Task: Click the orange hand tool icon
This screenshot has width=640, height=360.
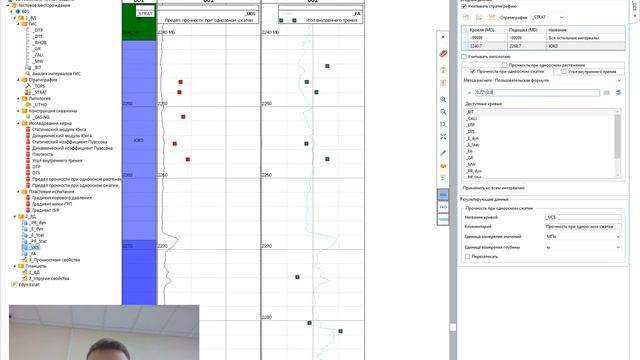Action: [x=443, y=165]
